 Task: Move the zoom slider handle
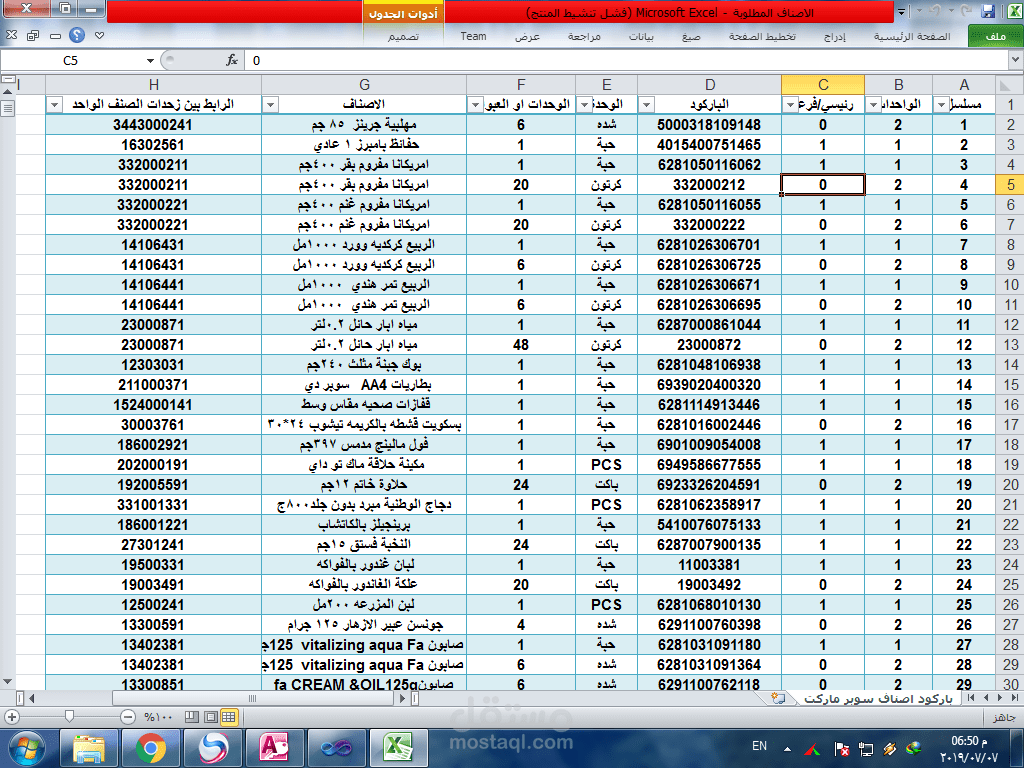[x=69, y=717]
